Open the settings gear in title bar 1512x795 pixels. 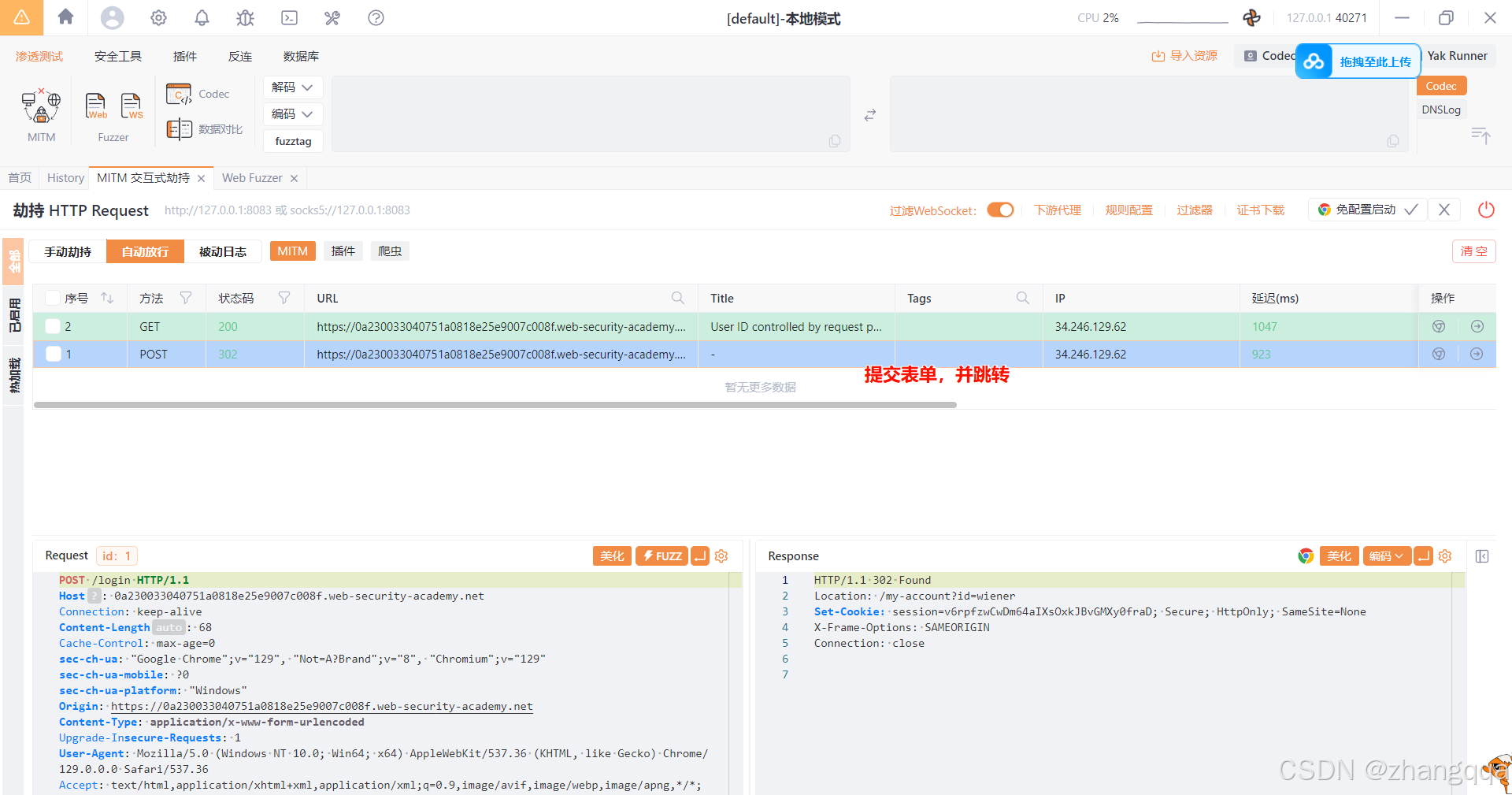coord(158,17)
